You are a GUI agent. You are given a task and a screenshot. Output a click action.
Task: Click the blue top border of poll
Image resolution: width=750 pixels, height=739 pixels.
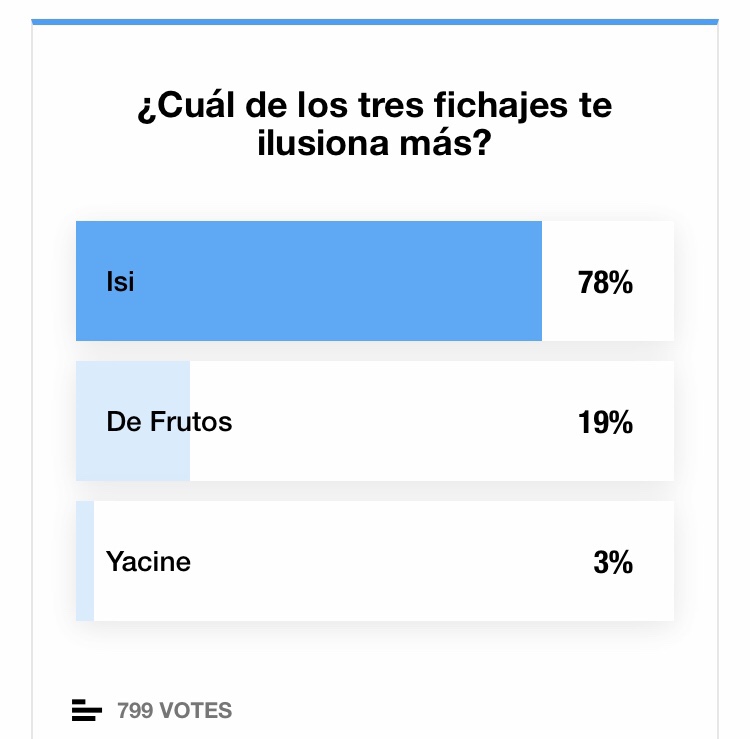[x=374, y=21]
